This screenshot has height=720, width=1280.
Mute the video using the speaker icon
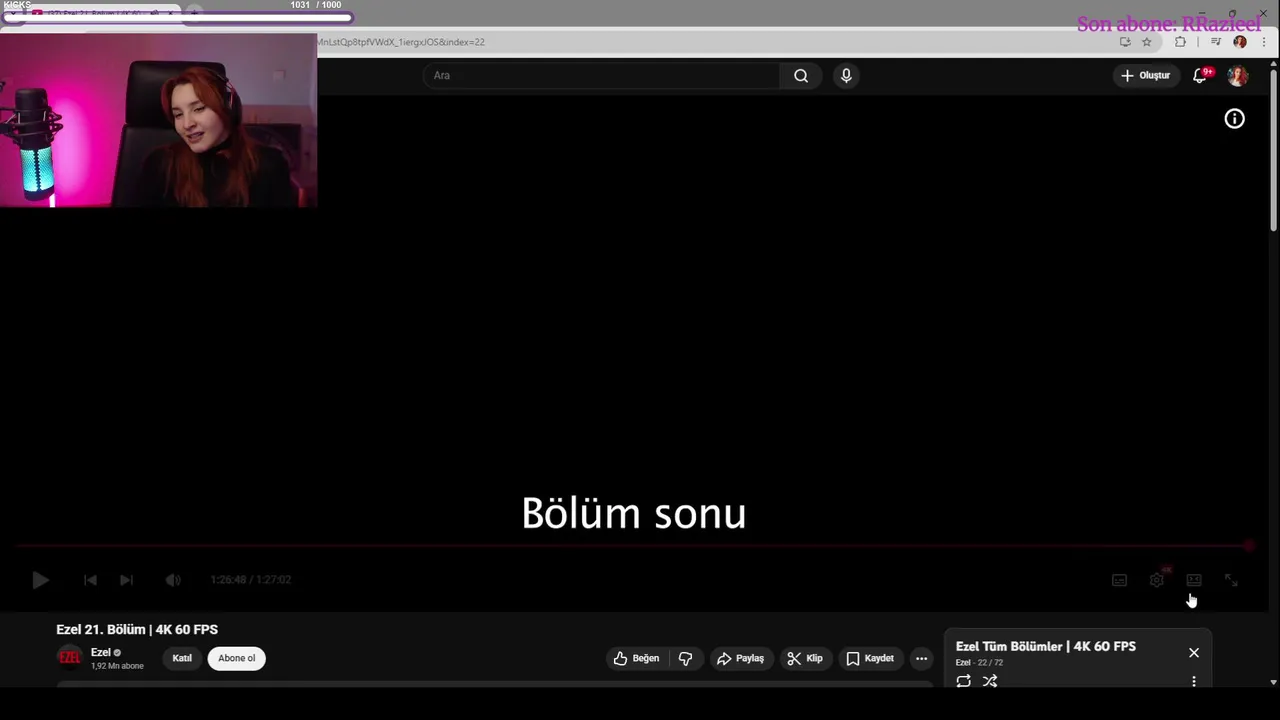click(x=173, y=580)
